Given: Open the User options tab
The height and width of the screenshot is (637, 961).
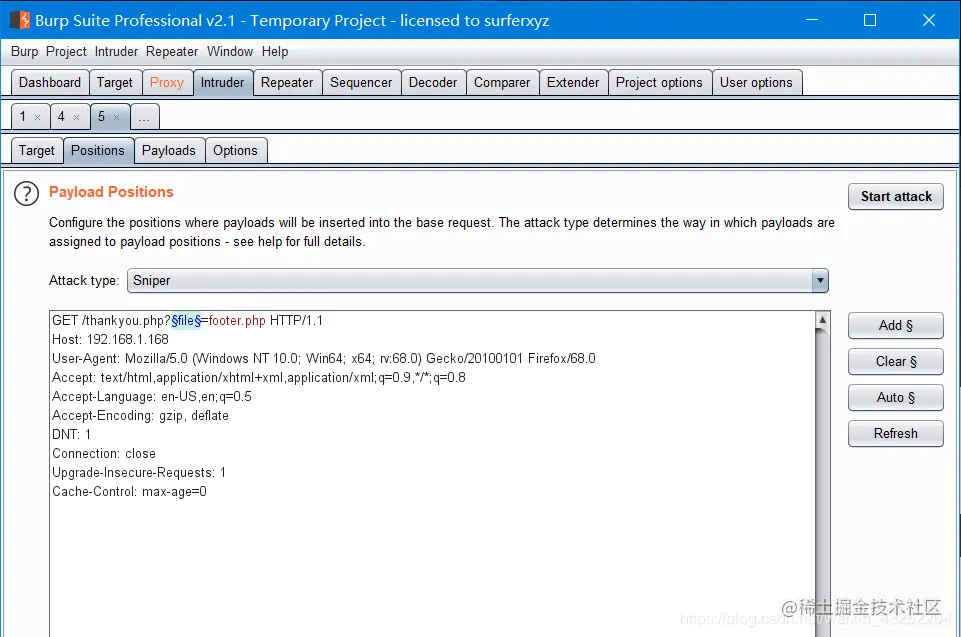Looking at the screenshot, I should [x=756, y=83].
